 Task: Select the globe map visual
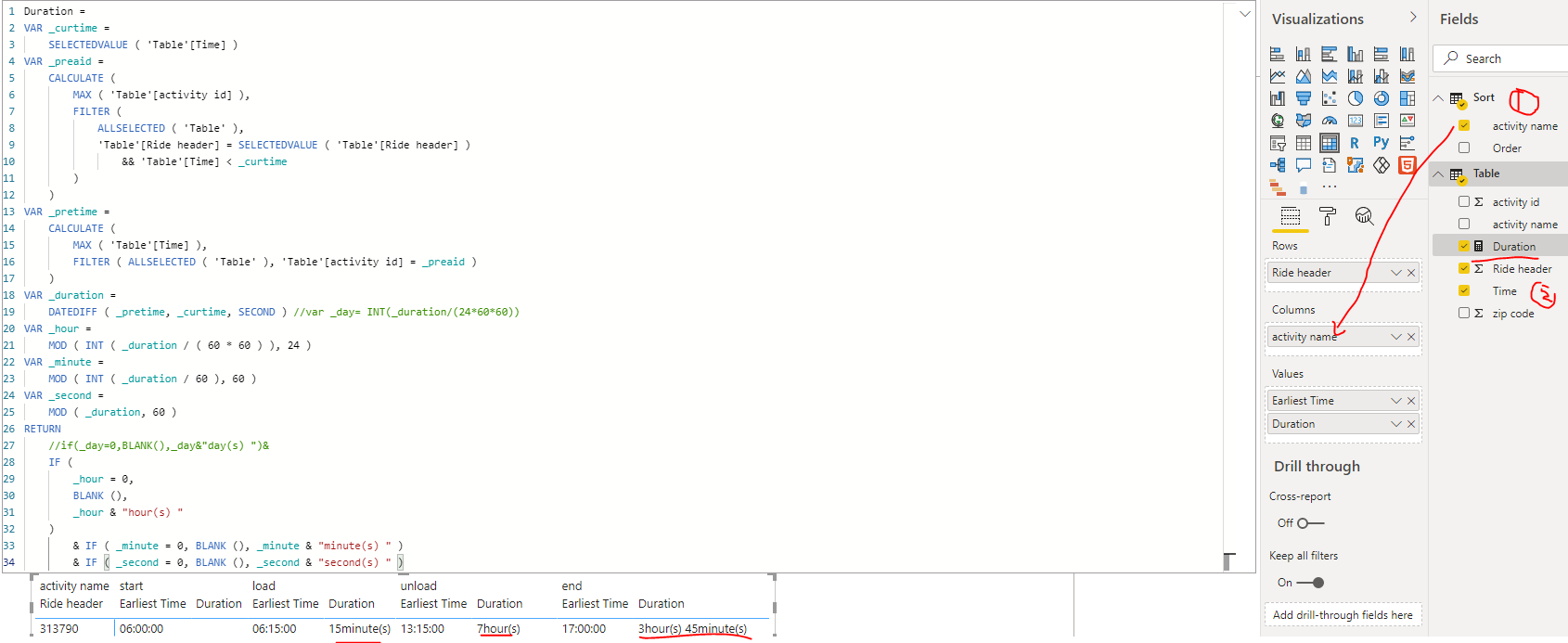tap(1278, 121)
